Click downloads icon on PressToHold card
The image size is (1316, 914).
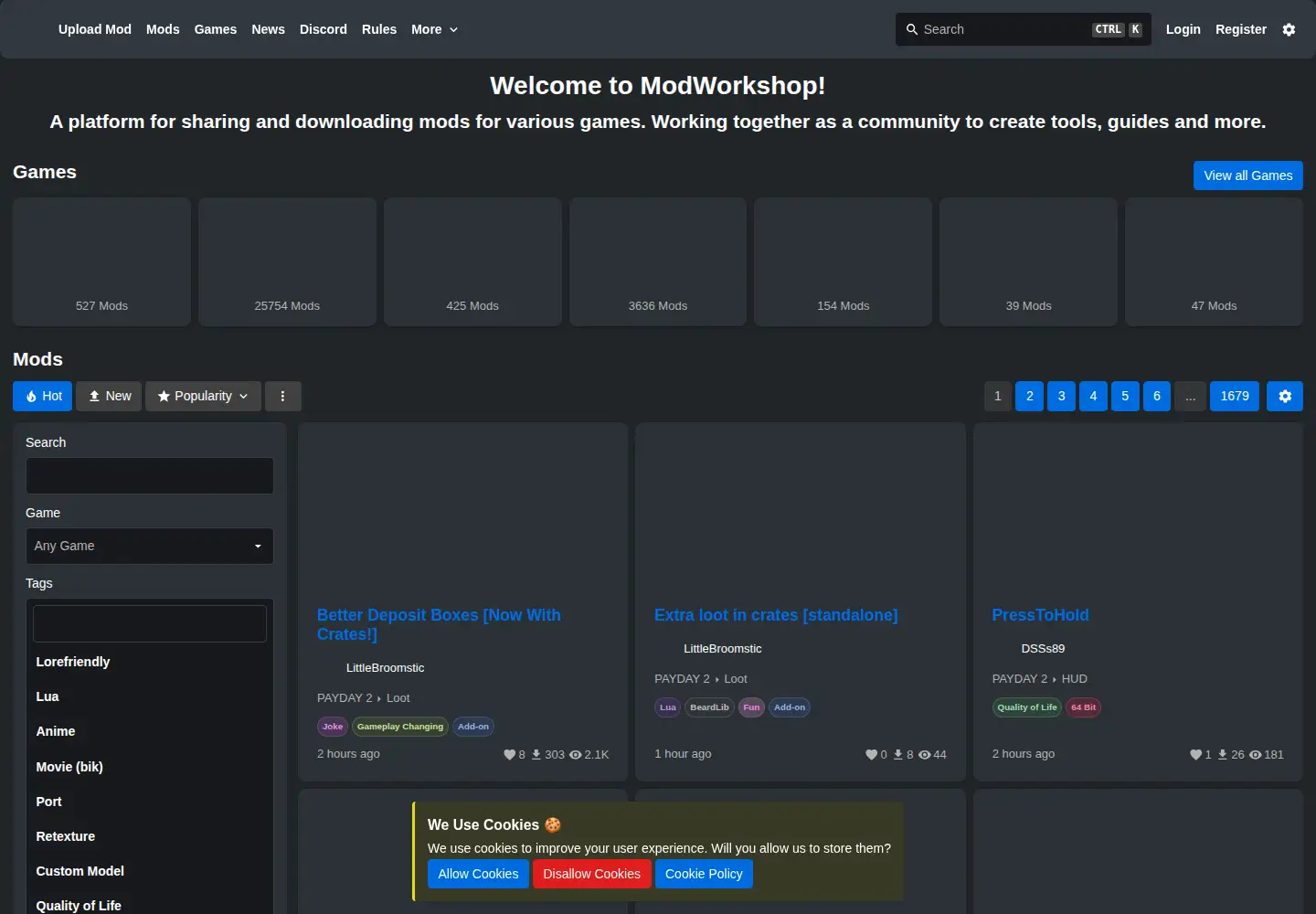[1223, 755]
